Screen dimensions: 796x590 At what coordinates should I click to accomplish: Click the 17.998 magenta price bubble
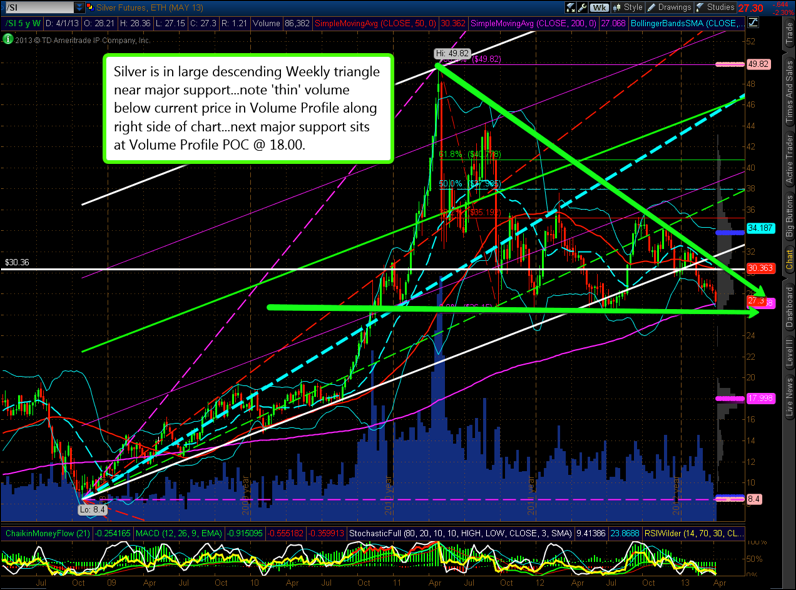tap(760, 399)
